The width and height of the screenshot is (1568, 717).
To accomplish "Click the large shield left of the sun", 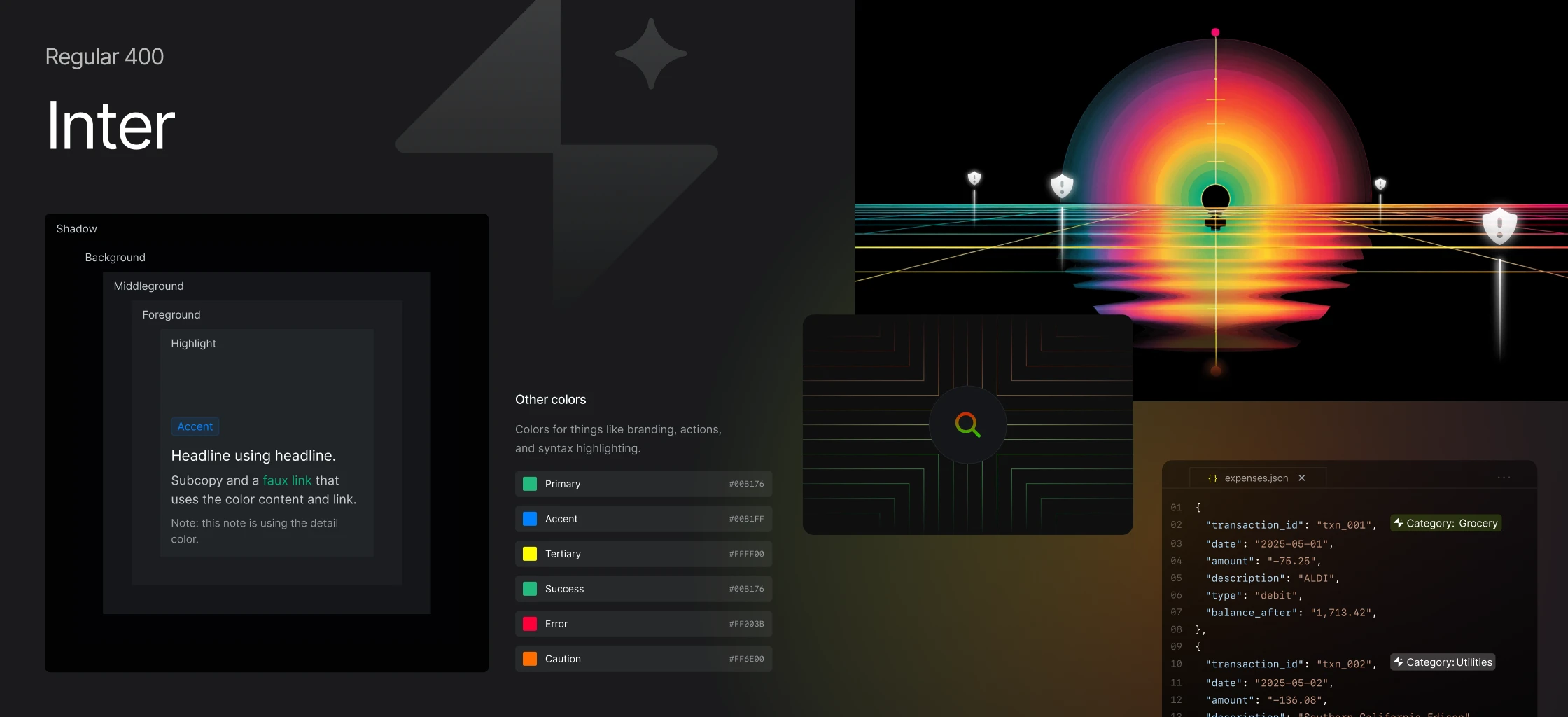I will [x=1062, y=186].
